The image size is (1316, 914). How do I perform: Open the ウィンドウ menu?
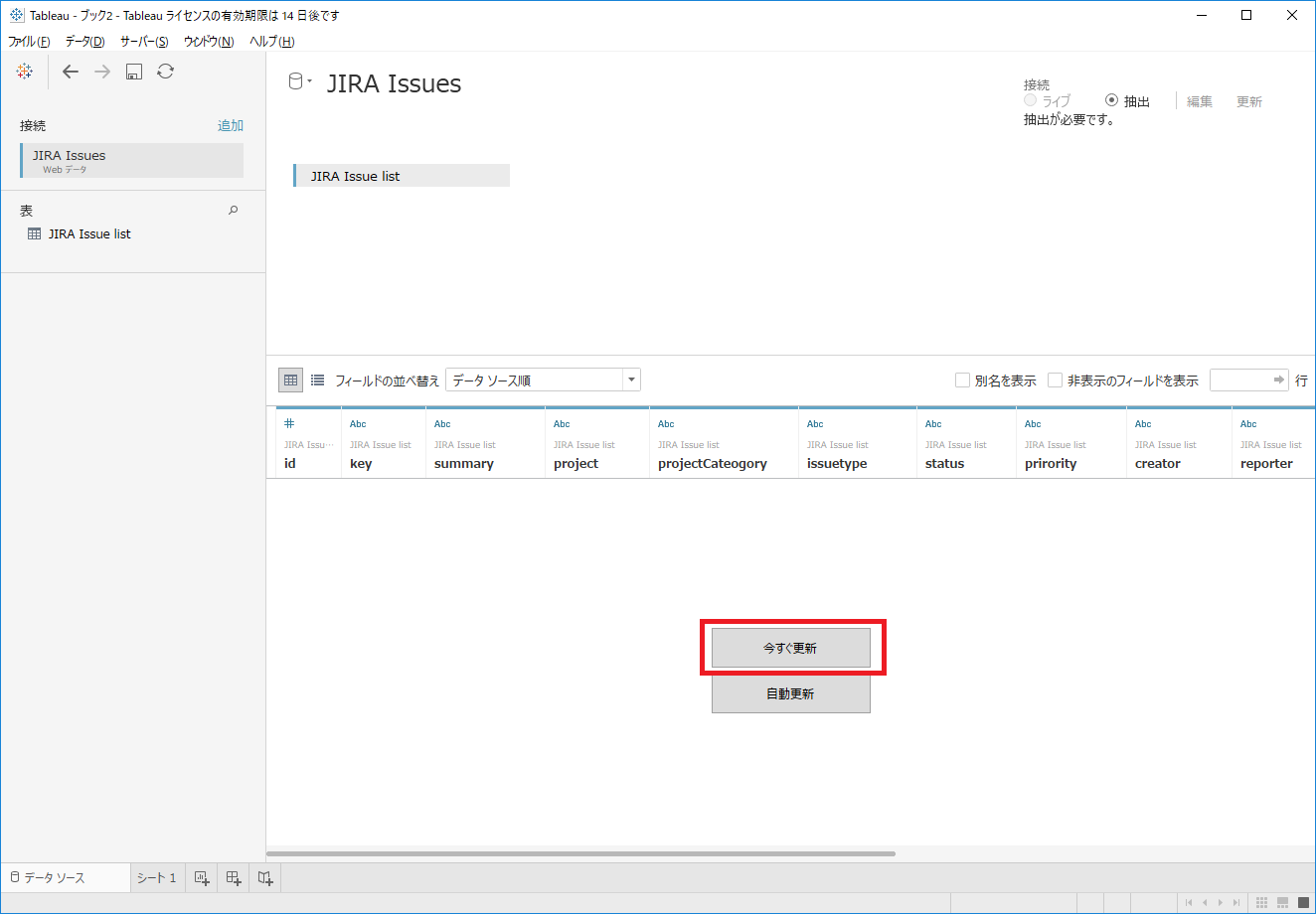click(x=209, y=42)
